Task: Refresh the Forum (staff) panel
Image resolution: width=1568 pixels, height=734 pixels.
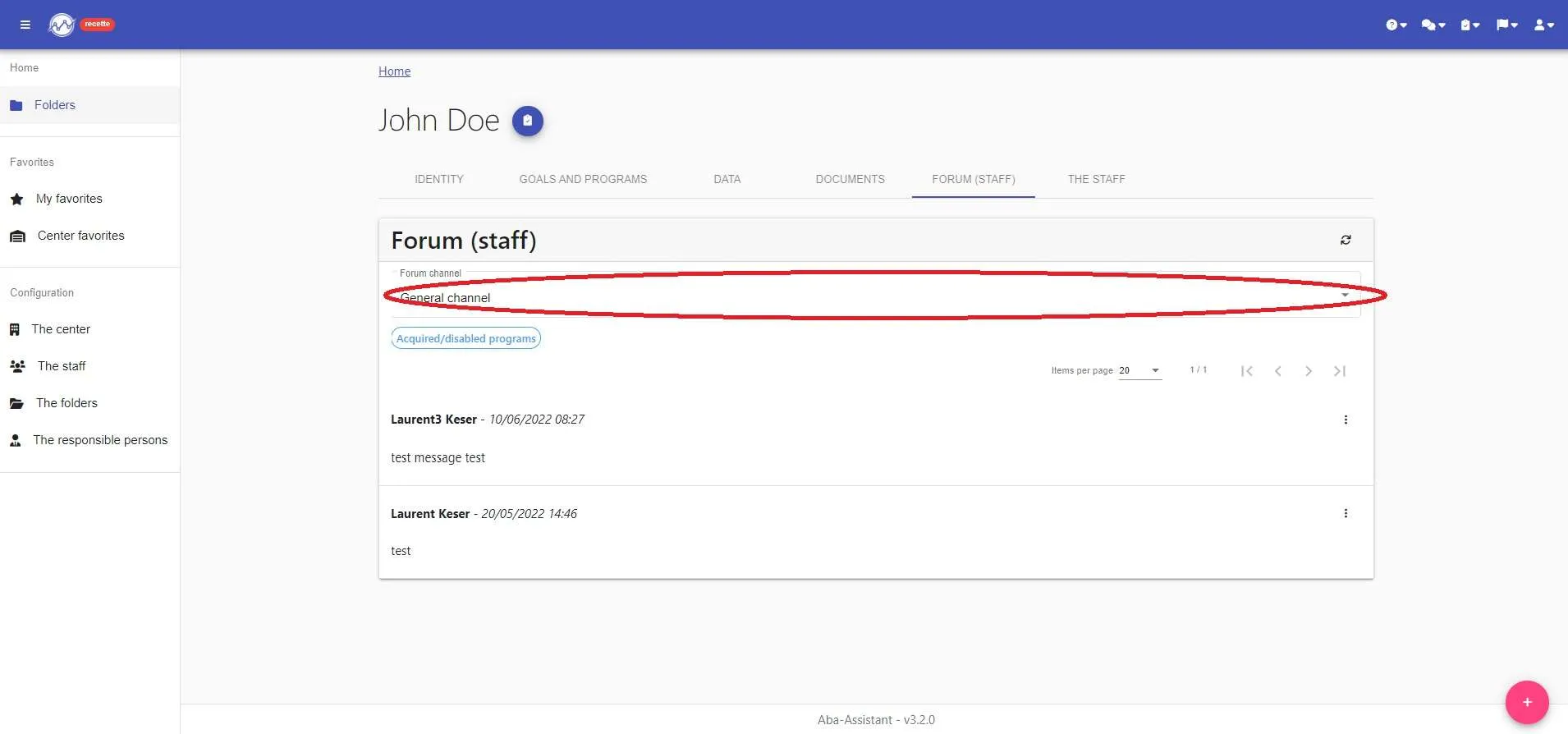Action: (x=1346, y=240)
